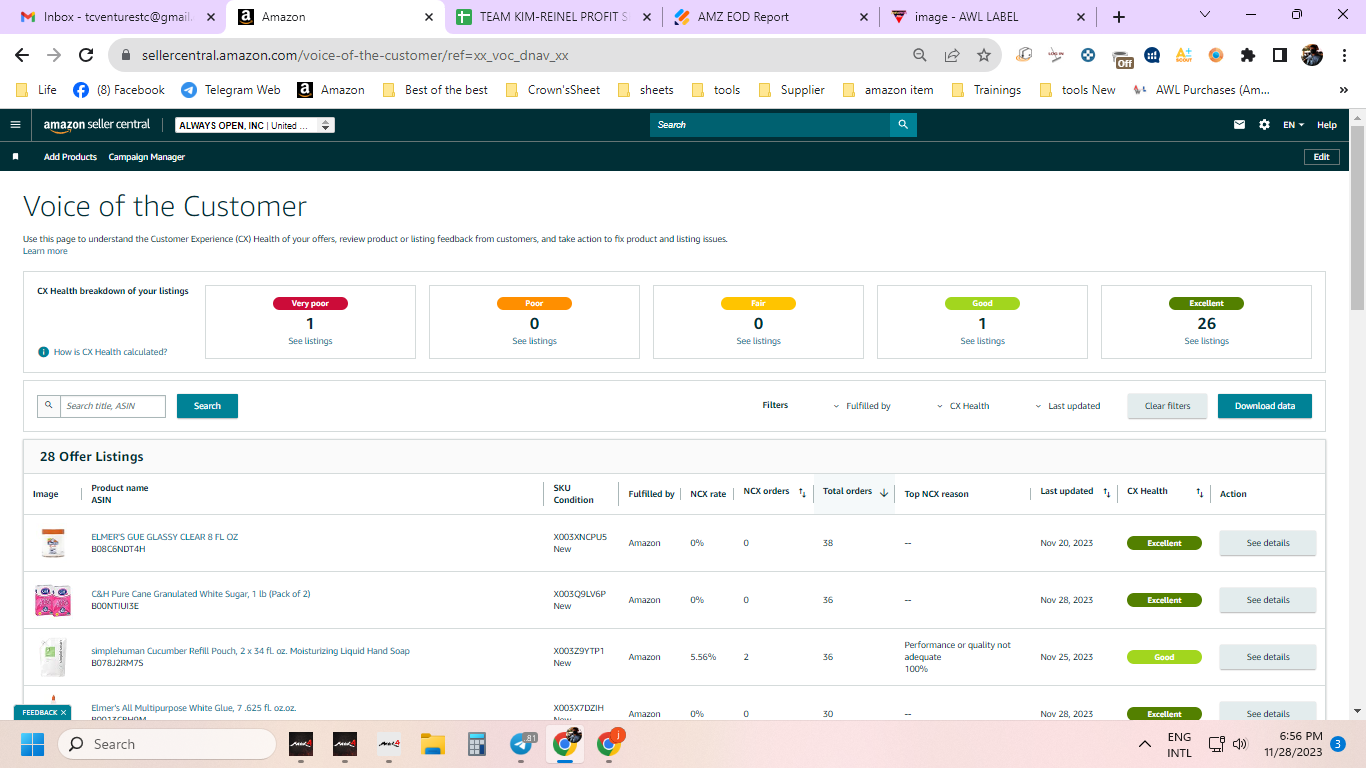
Task: Reload the page with the refresh icon
Action: [86, 55]
